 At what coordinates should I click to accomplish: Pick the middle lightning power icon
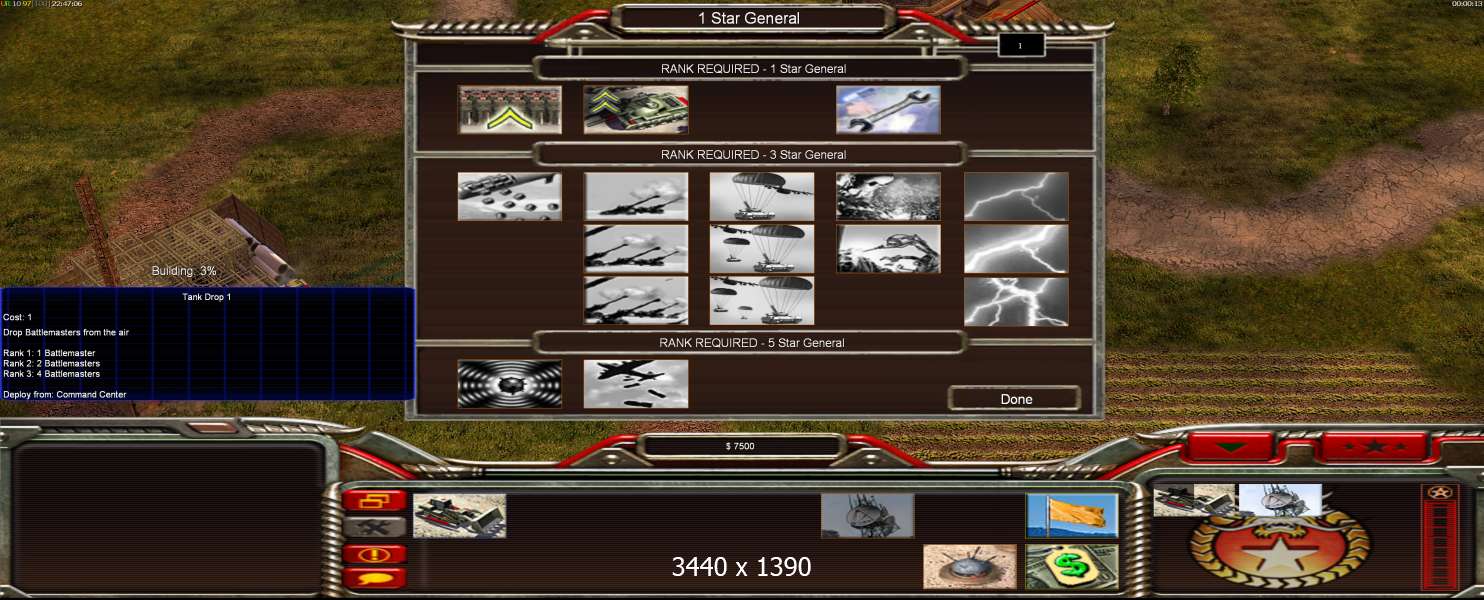tap(1016, 248)
